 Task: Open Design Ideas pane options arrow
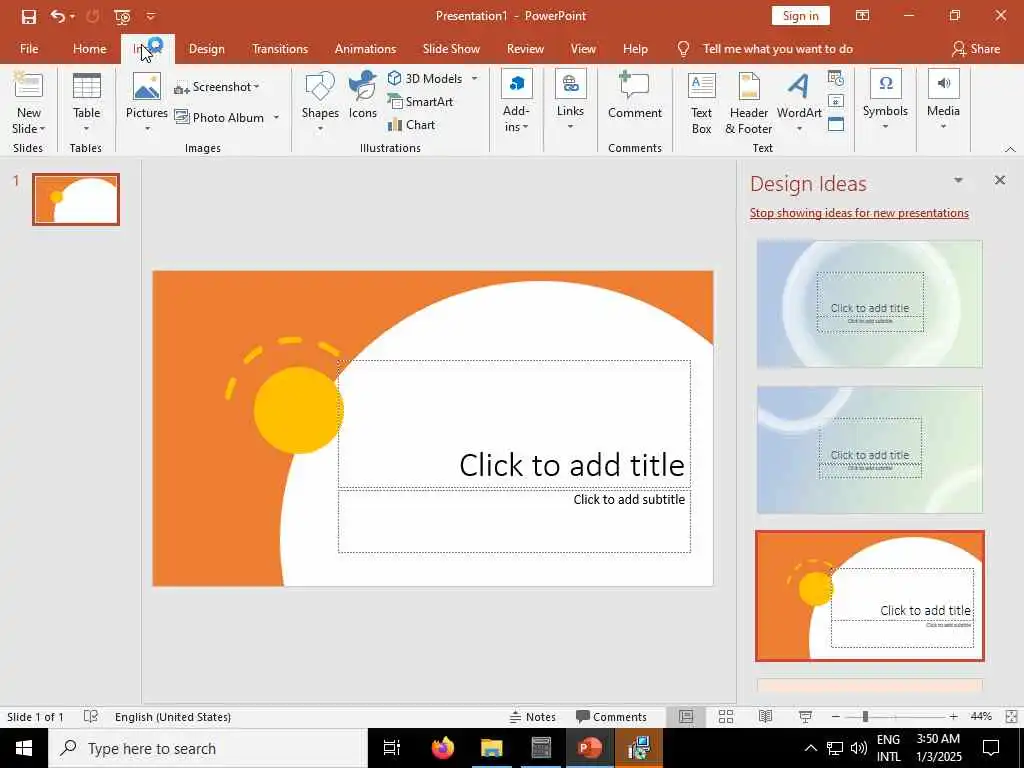pyautogui.click(x=958, y=180)
